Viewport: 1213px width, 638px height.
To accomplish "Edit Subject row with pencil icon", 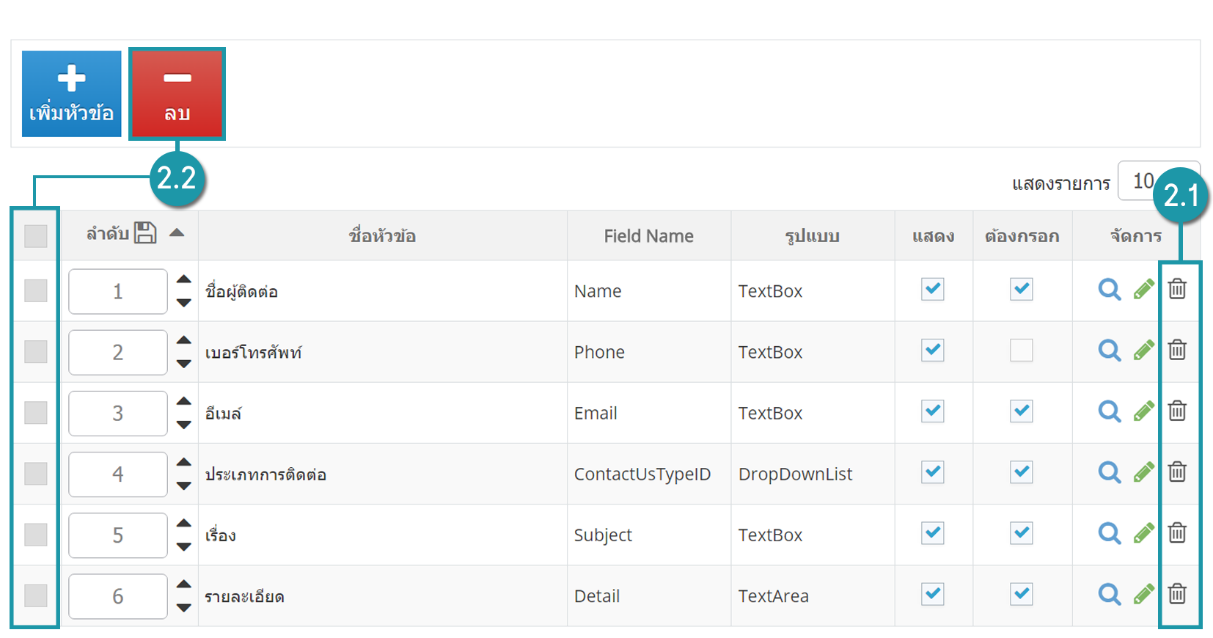I will pyautogui.click(x=1144, y=533).
